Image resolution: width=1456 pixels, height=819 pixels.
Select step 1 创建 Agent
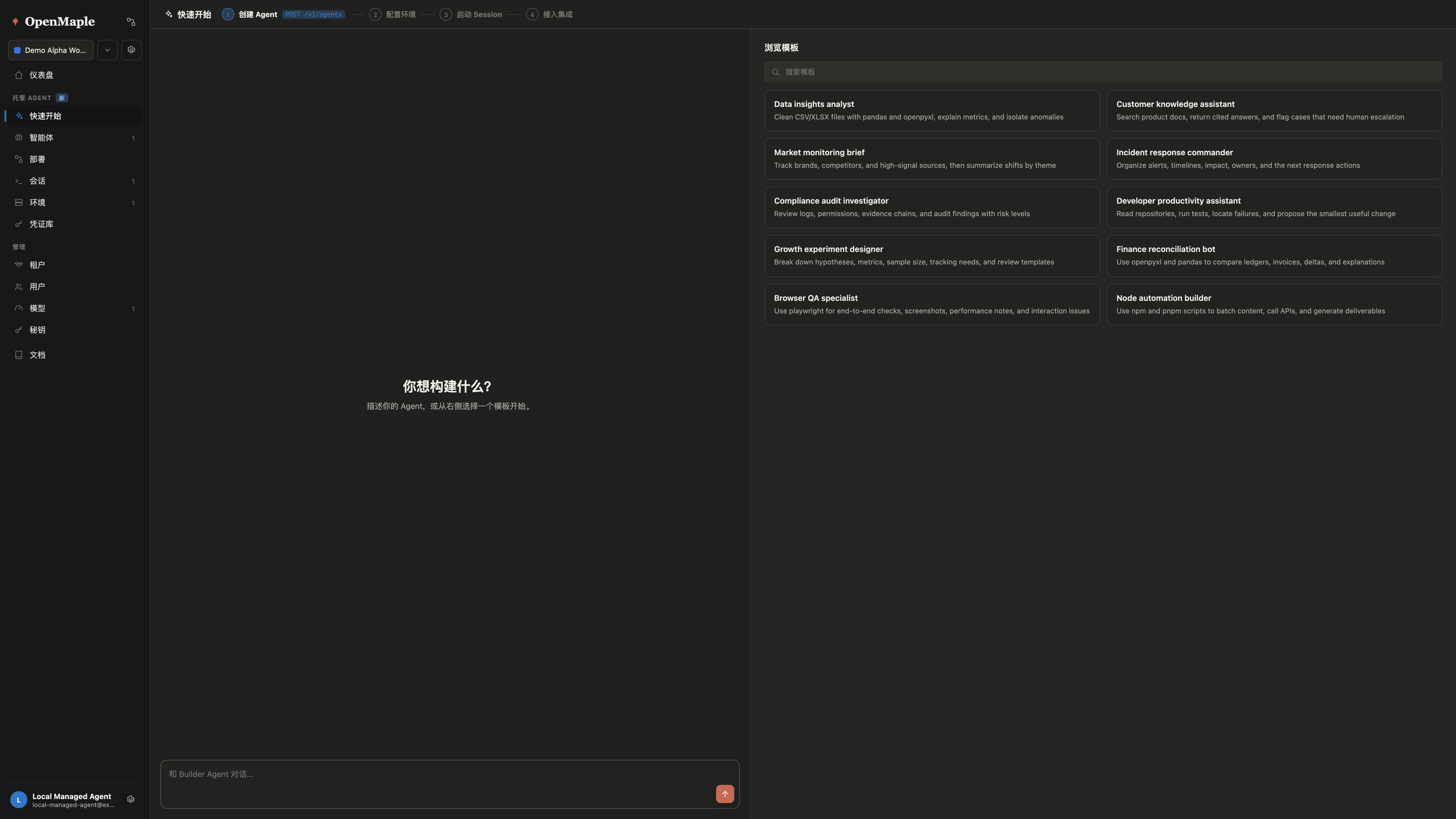250,14
